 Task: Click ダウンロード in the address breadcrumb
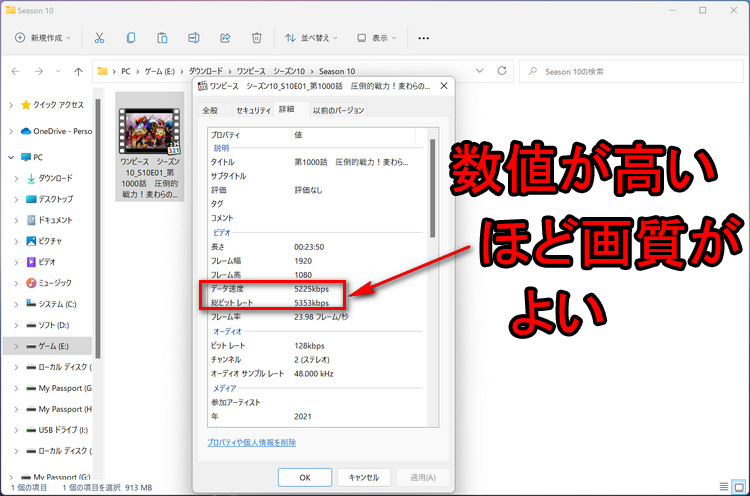coord(206,71)
